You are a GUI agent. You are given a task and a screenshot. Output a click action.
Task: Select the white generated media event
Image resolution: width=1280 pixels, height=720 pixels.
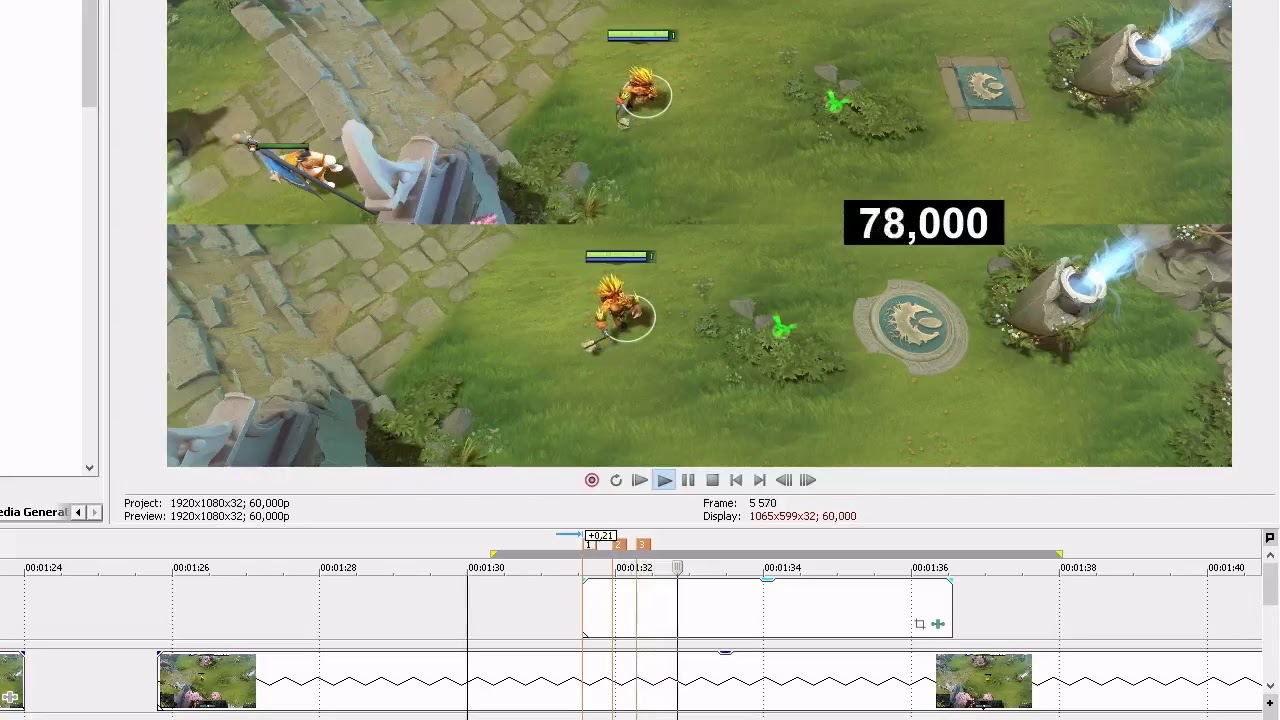pyautogui.click(x=767, y=608)
